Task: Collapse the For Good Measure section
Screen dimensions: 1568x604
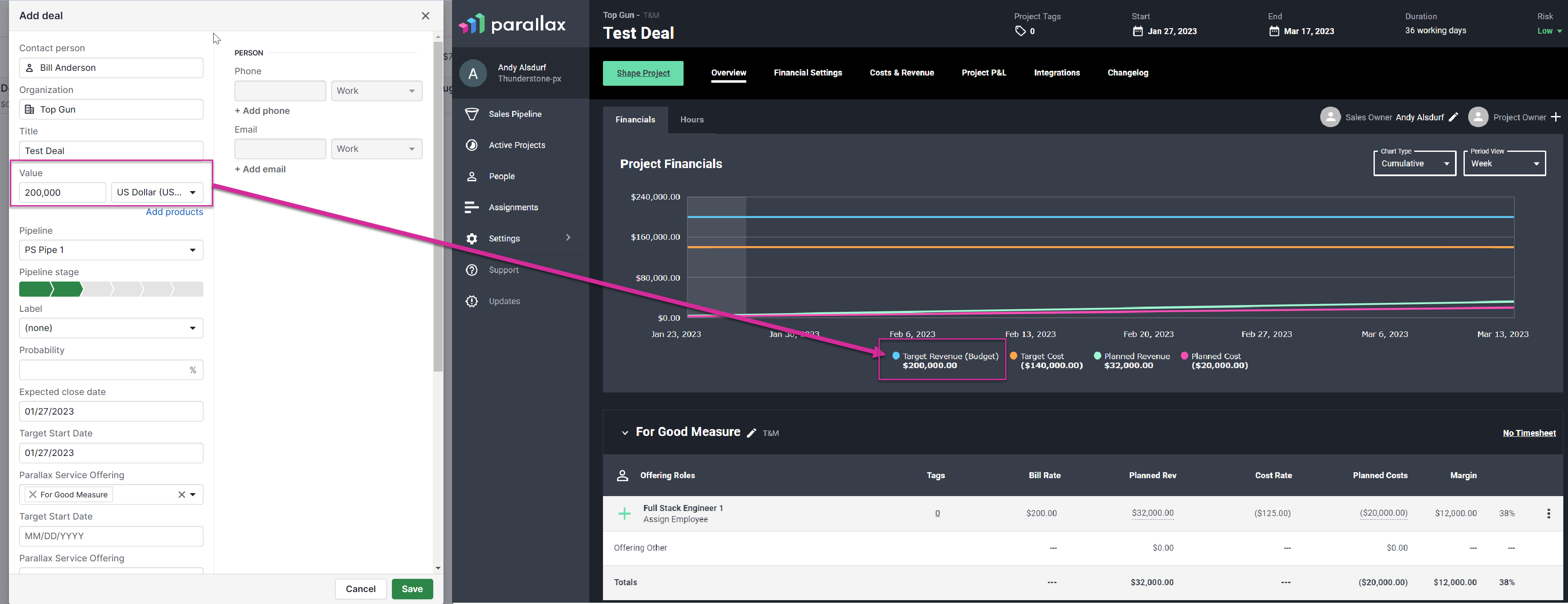Action: tap(625, 433)
